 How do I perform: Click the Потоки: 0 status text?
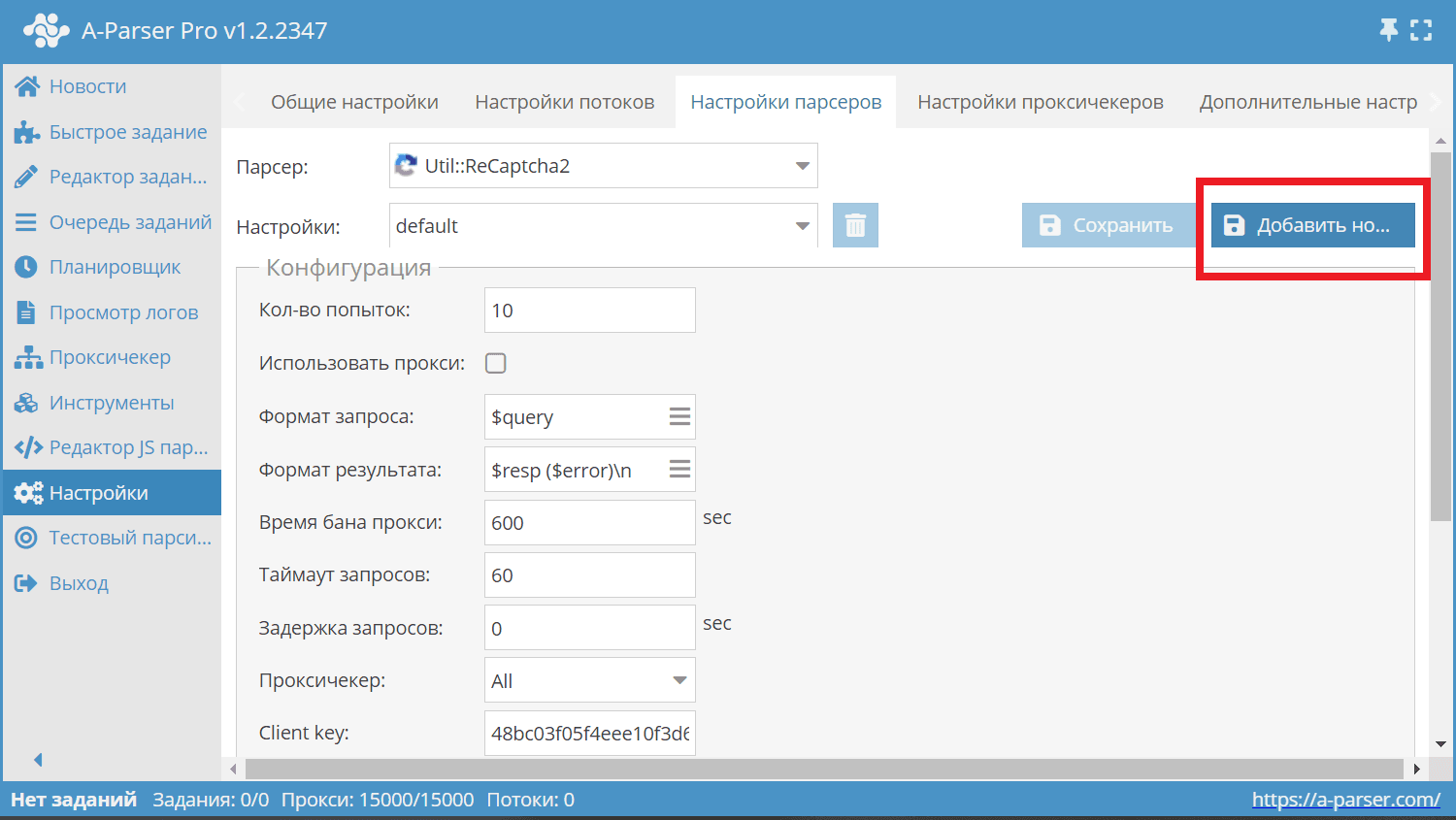[x=531, y=800]
